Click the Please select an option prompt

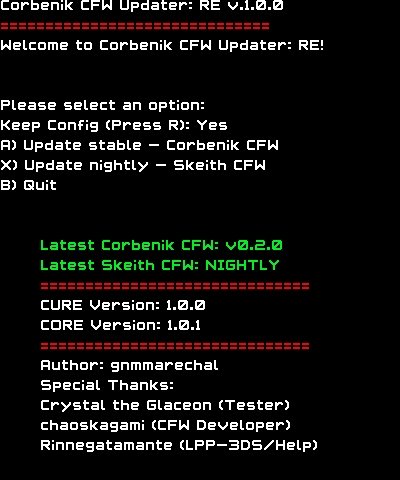point(102,106)
